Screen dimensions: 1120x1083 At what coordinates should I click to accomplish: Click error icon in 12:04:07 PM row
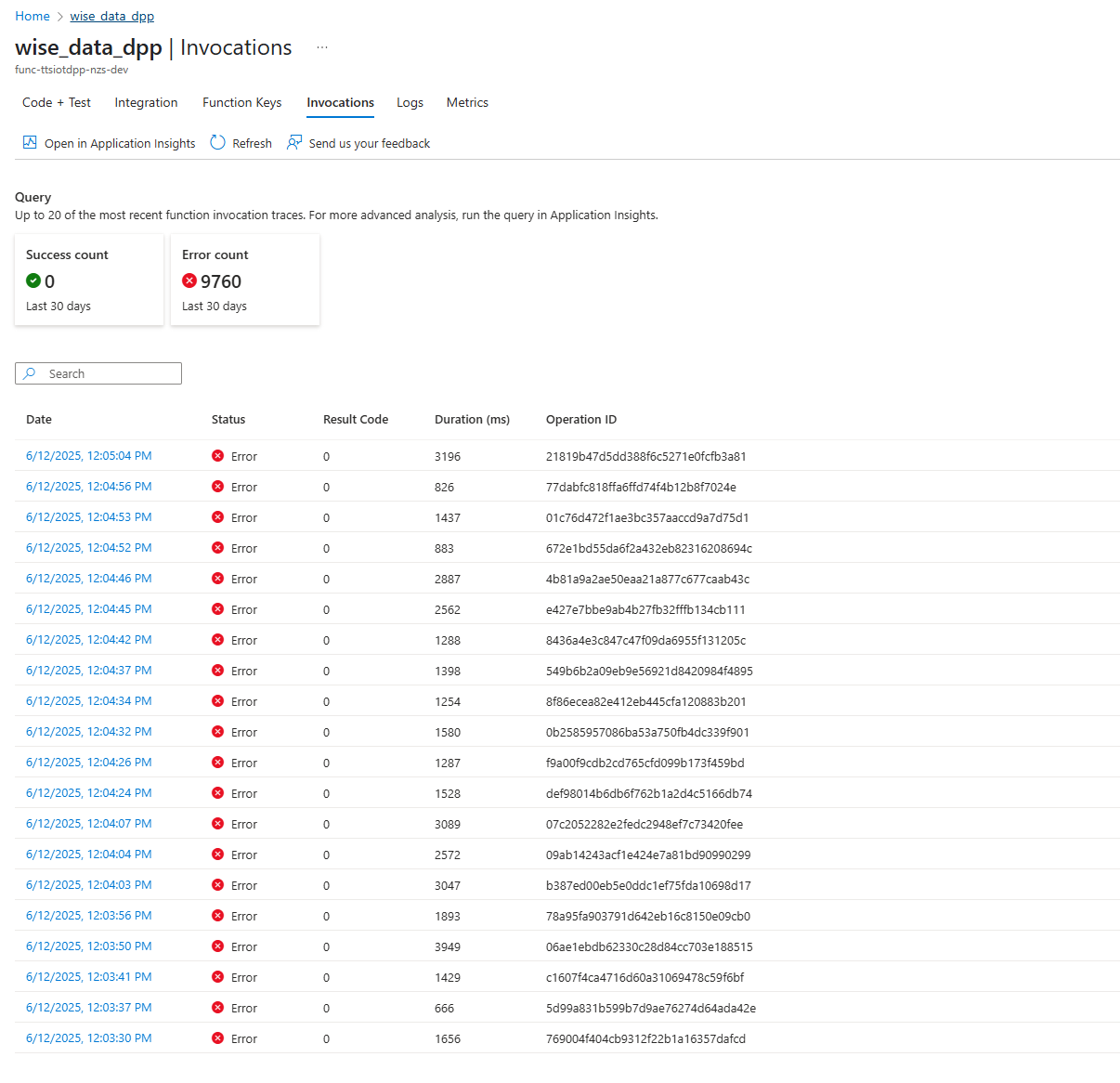(217, 824)
